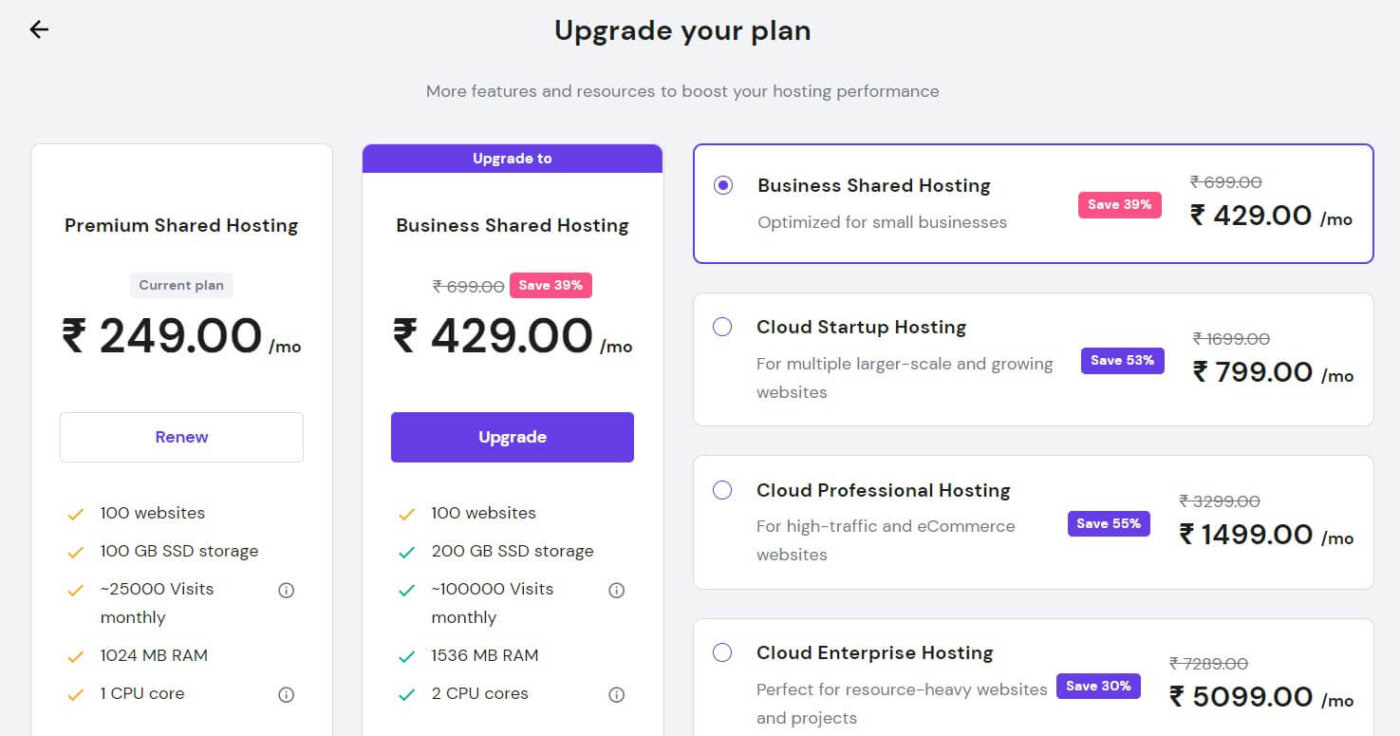Click the Premium Shared Hosting card title
The height and width of the screenshot is (736, 1400).
(x=182, y=225)
